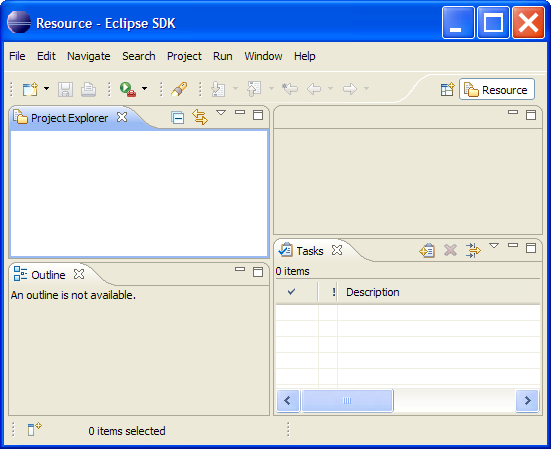Image resolution: width=551 pixels, height=449 pixels.
Task: Toggle Link with Editor in Project Explorer
Action: pyautogui.click(x=200, y=117)
